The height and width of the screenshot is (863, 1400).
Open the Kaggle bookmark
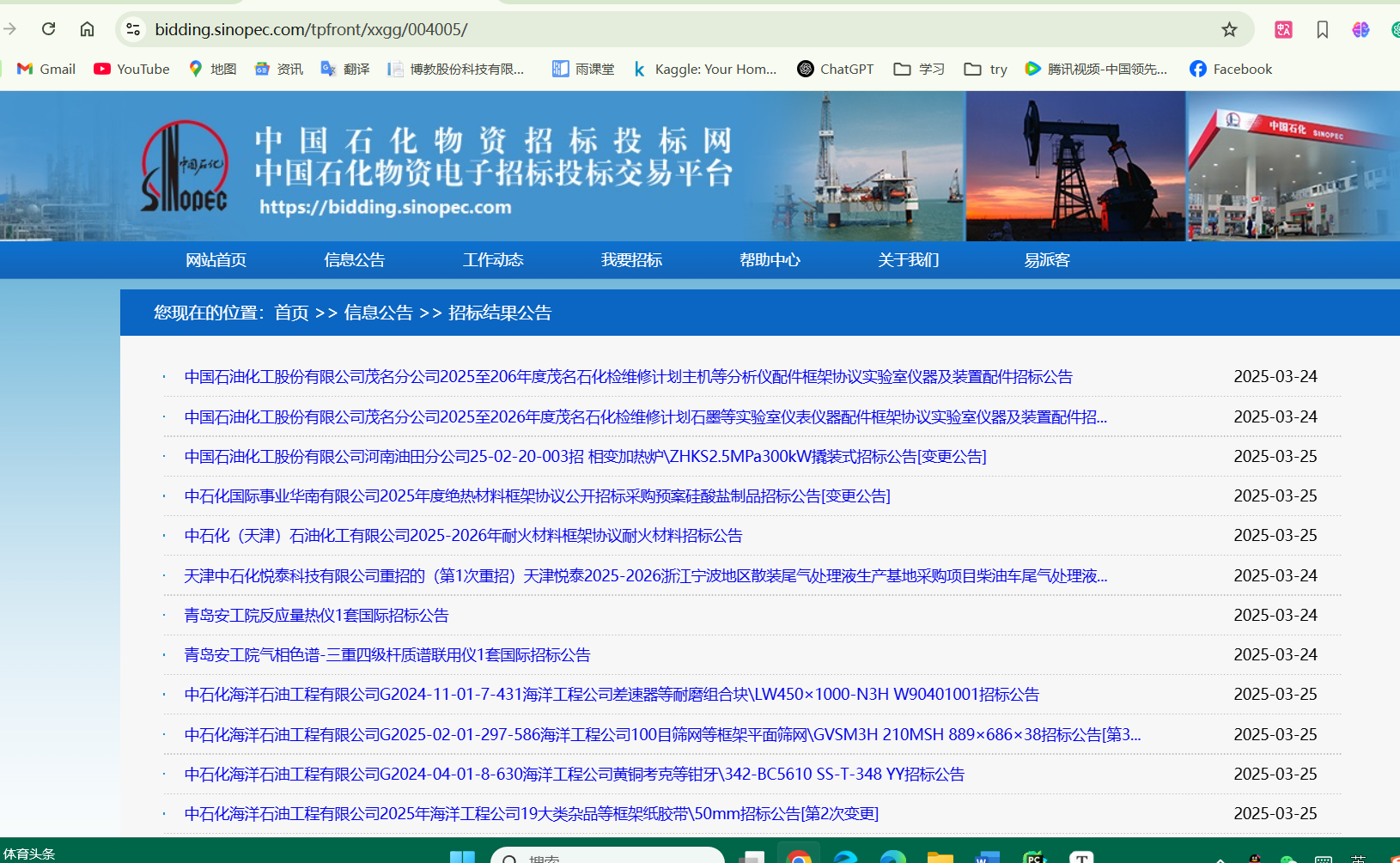[704, 69]
